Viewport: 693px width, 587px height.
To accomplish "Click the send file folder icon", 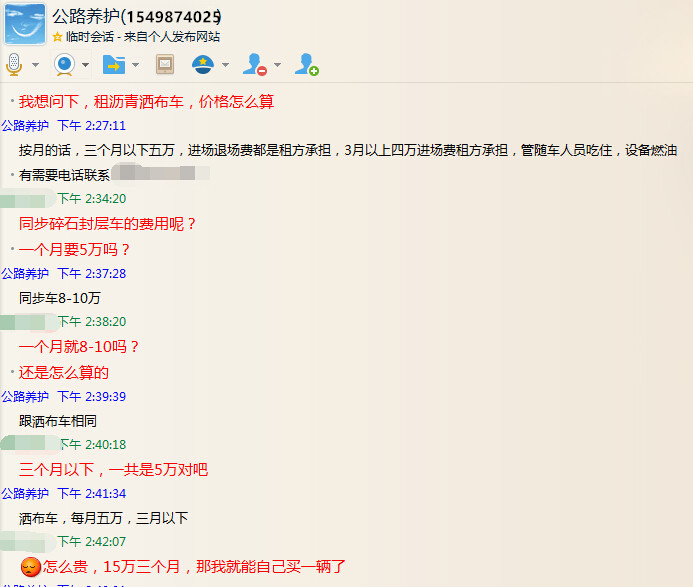I will pos(114,64).
